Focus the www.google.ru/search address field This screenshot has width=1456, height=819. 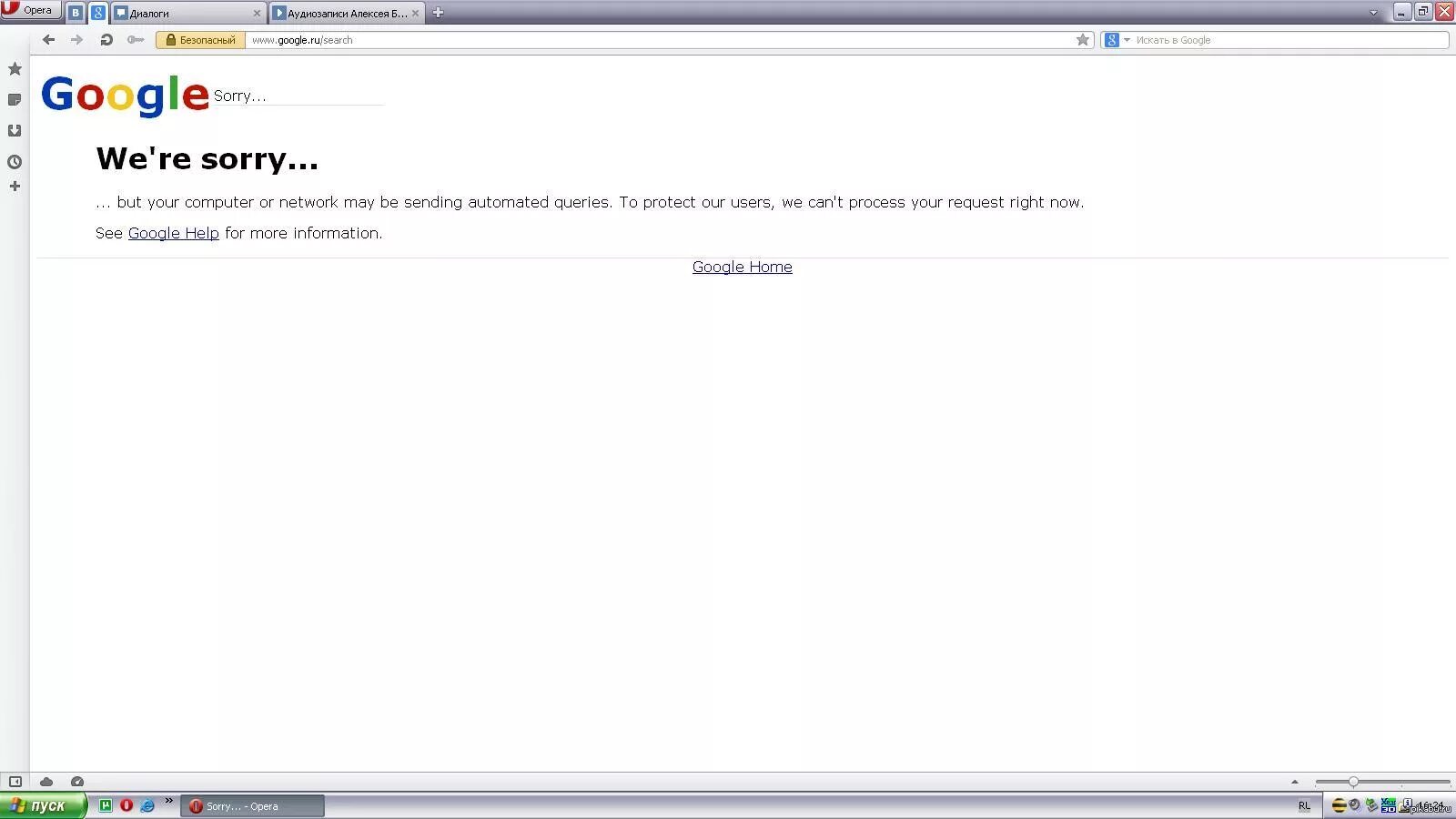tap(660, 40)
